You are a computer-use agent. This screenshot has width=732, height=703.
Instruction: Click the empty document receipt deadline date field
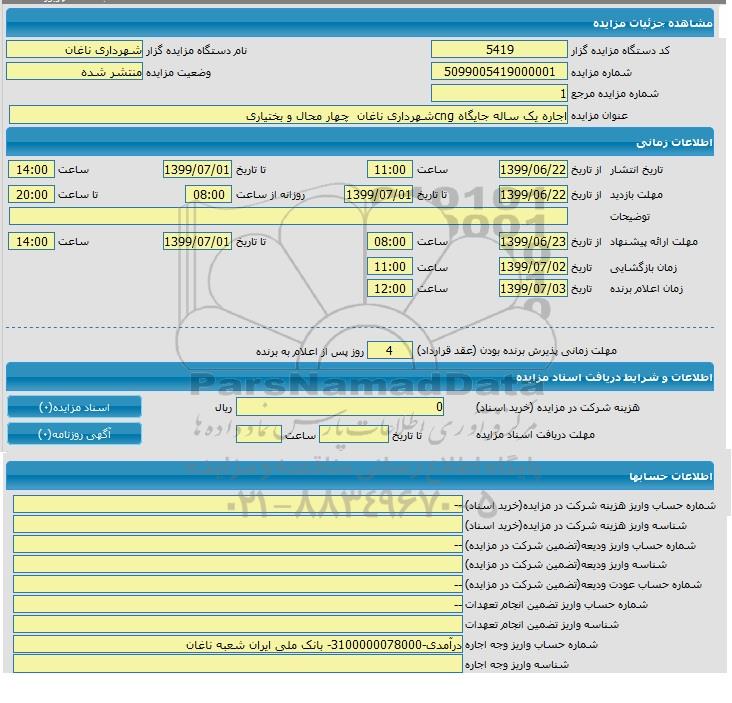[354, 434]
